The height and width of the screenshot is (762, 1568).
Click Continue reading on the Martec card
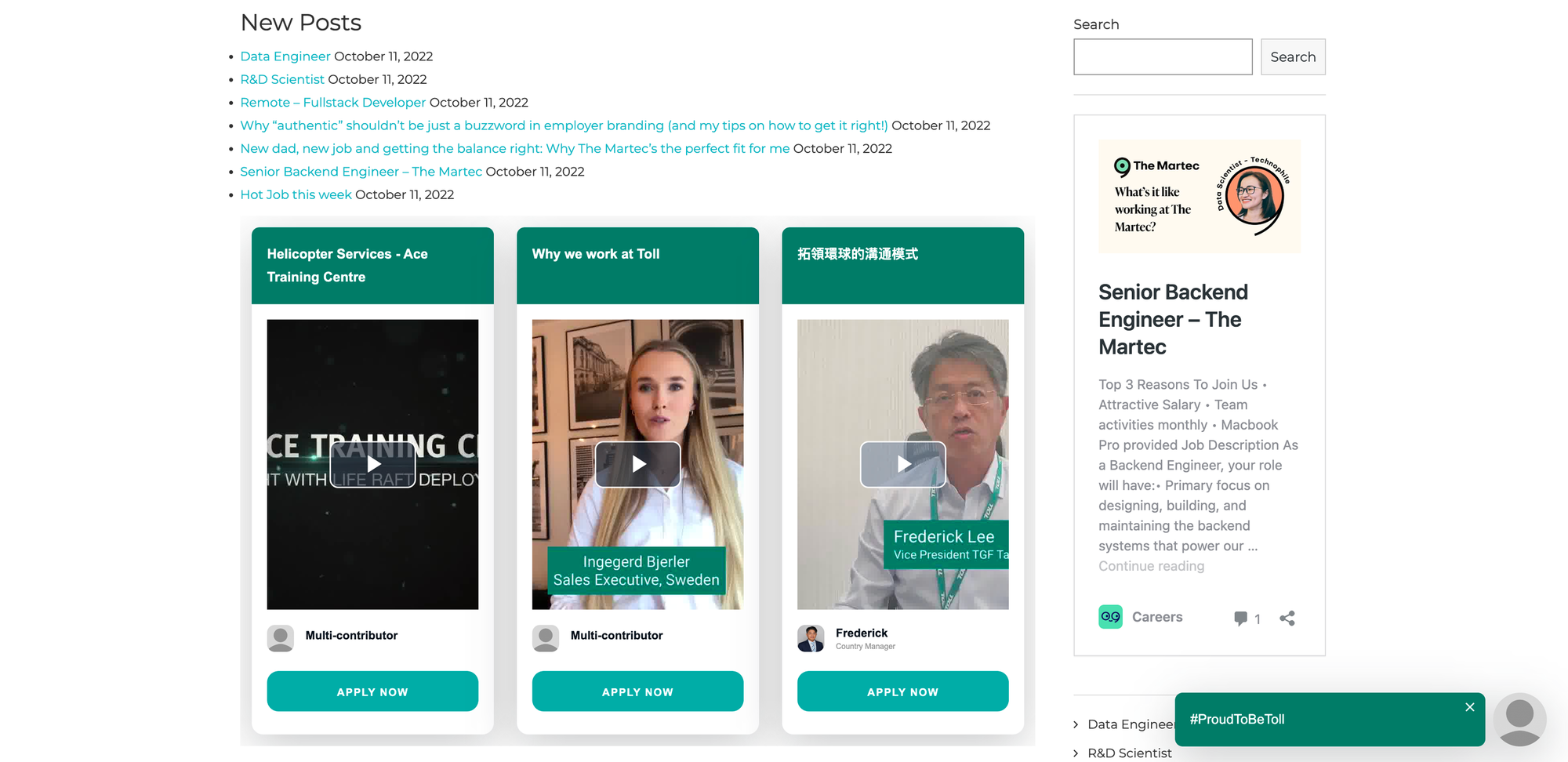click(x=1151, y=566)
